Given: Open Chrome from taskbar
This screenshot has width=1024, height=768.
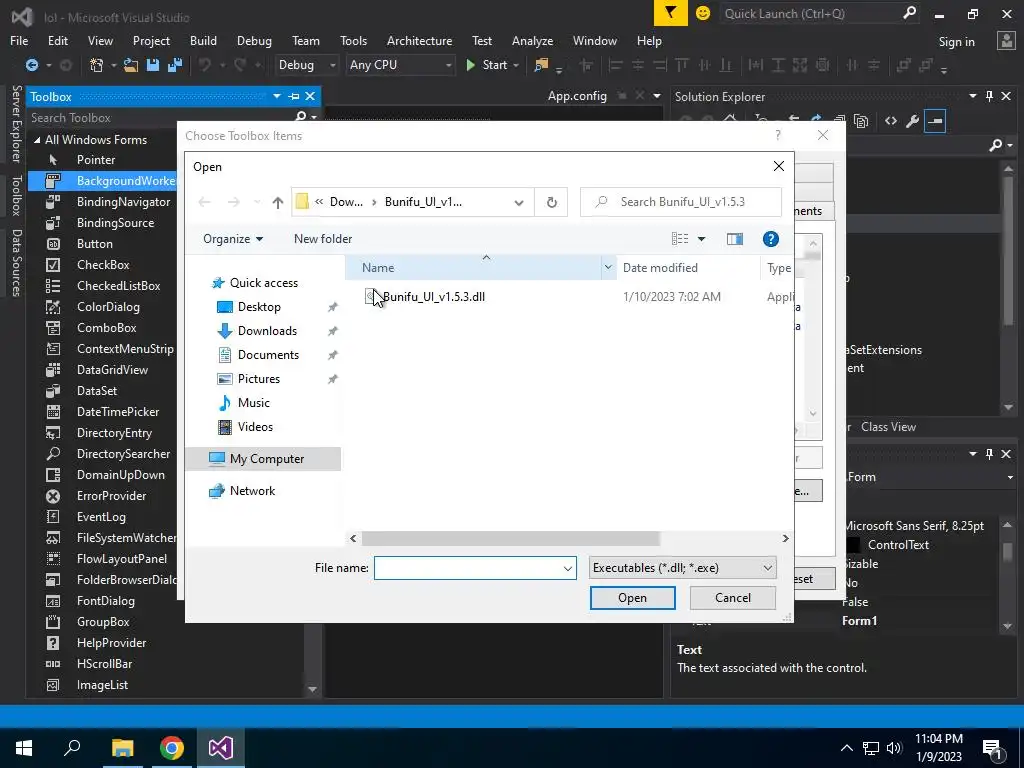Looking at the screenshot, I should [172, 748].
